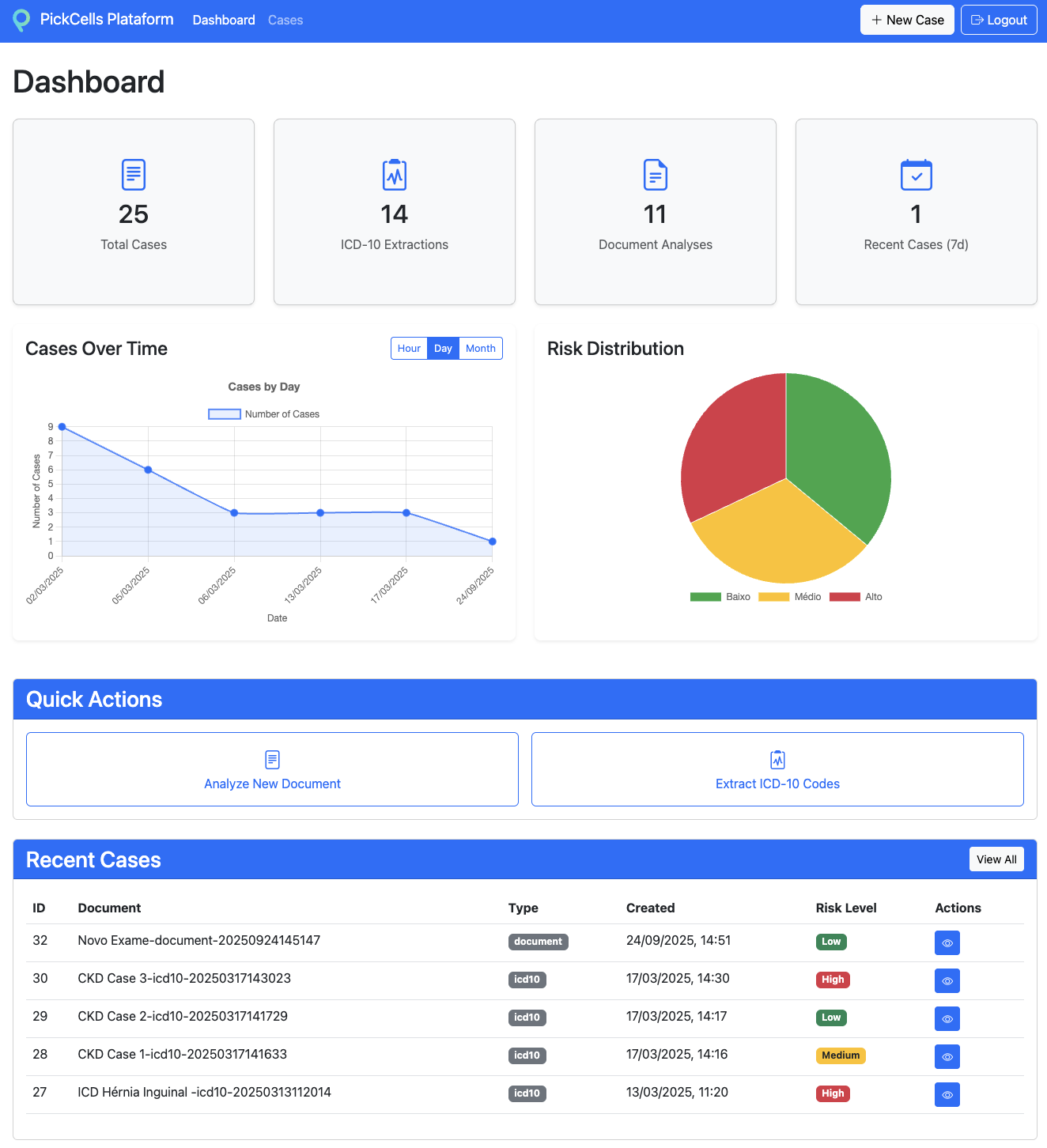1047x1148 pixels.
Task: Toggle Baixo legend in Risk Distribution
Action: pyautogui.click(x=720, y=597)
